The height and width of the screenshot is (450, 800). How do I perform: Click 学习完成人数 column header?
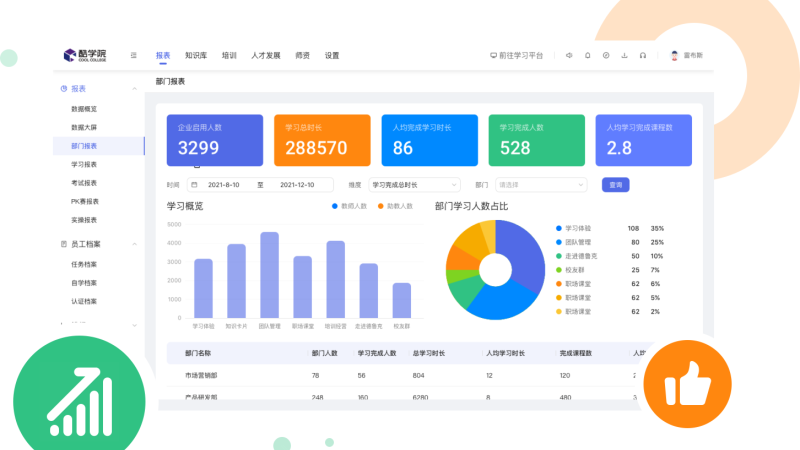click(377, 353)
